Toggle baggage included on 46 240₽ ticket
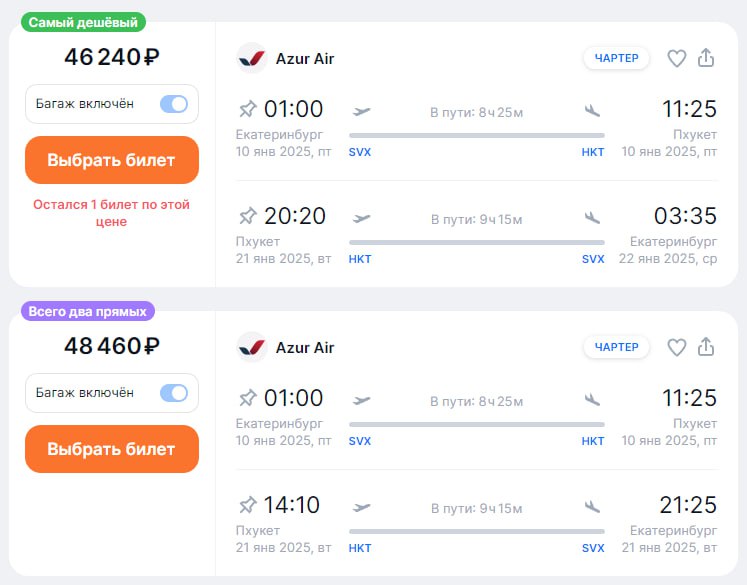 click(173, 104)
